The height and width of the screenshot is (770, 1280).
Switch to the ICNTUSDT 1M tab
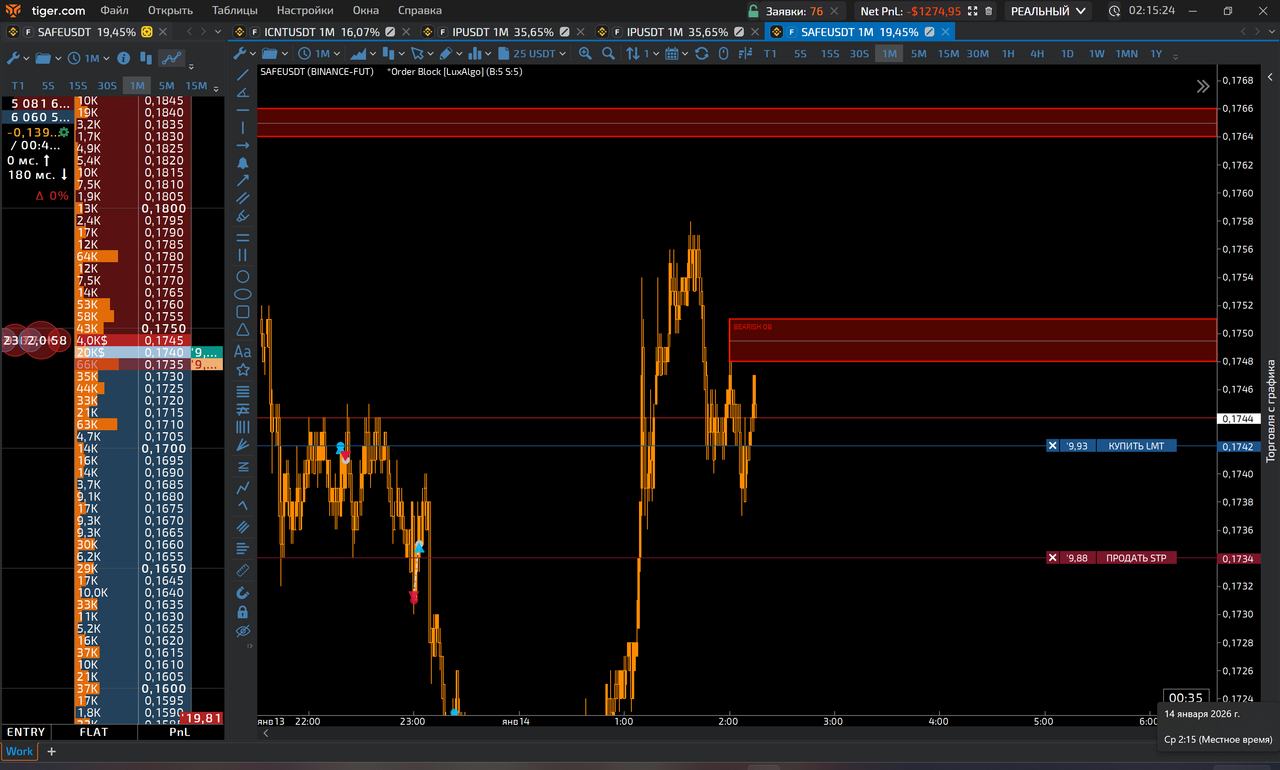coord(321,32)
